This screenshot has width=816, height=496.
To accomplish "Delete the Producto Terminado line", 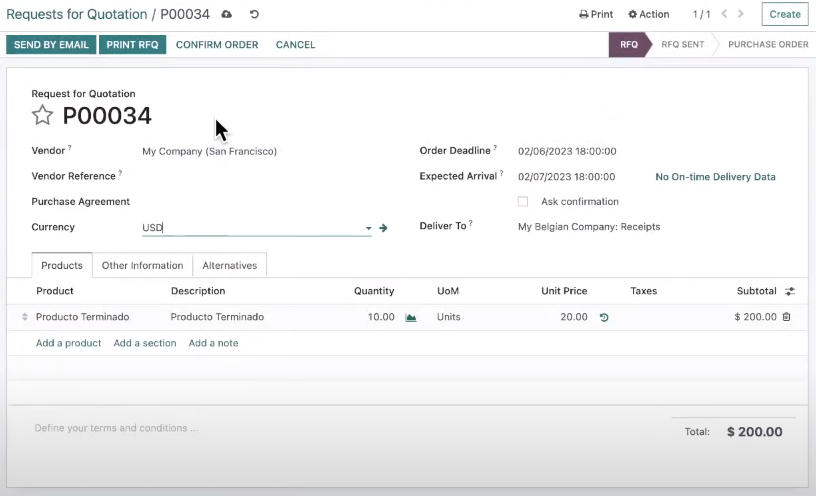I will pyautogui.click(x=786, y=317).
